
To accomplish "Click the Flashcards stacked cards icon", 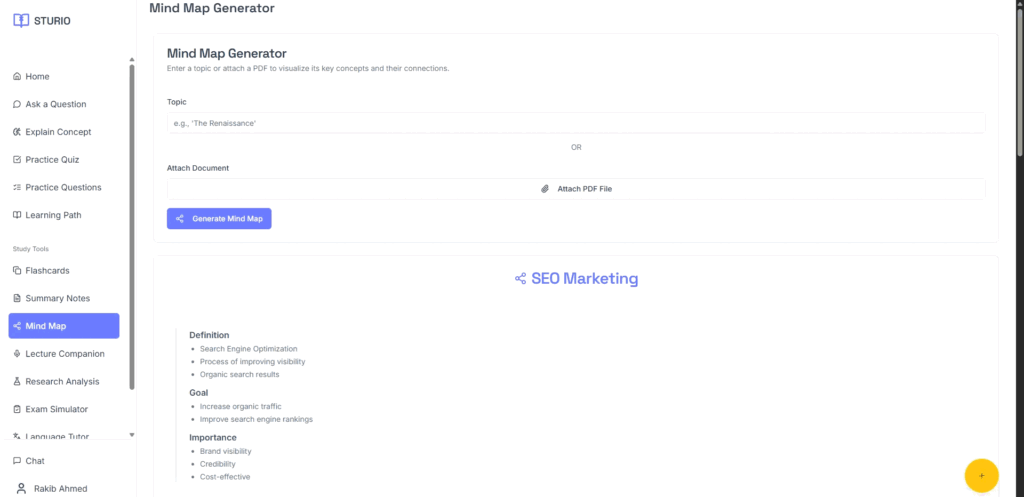I will [x=17, y=270].
